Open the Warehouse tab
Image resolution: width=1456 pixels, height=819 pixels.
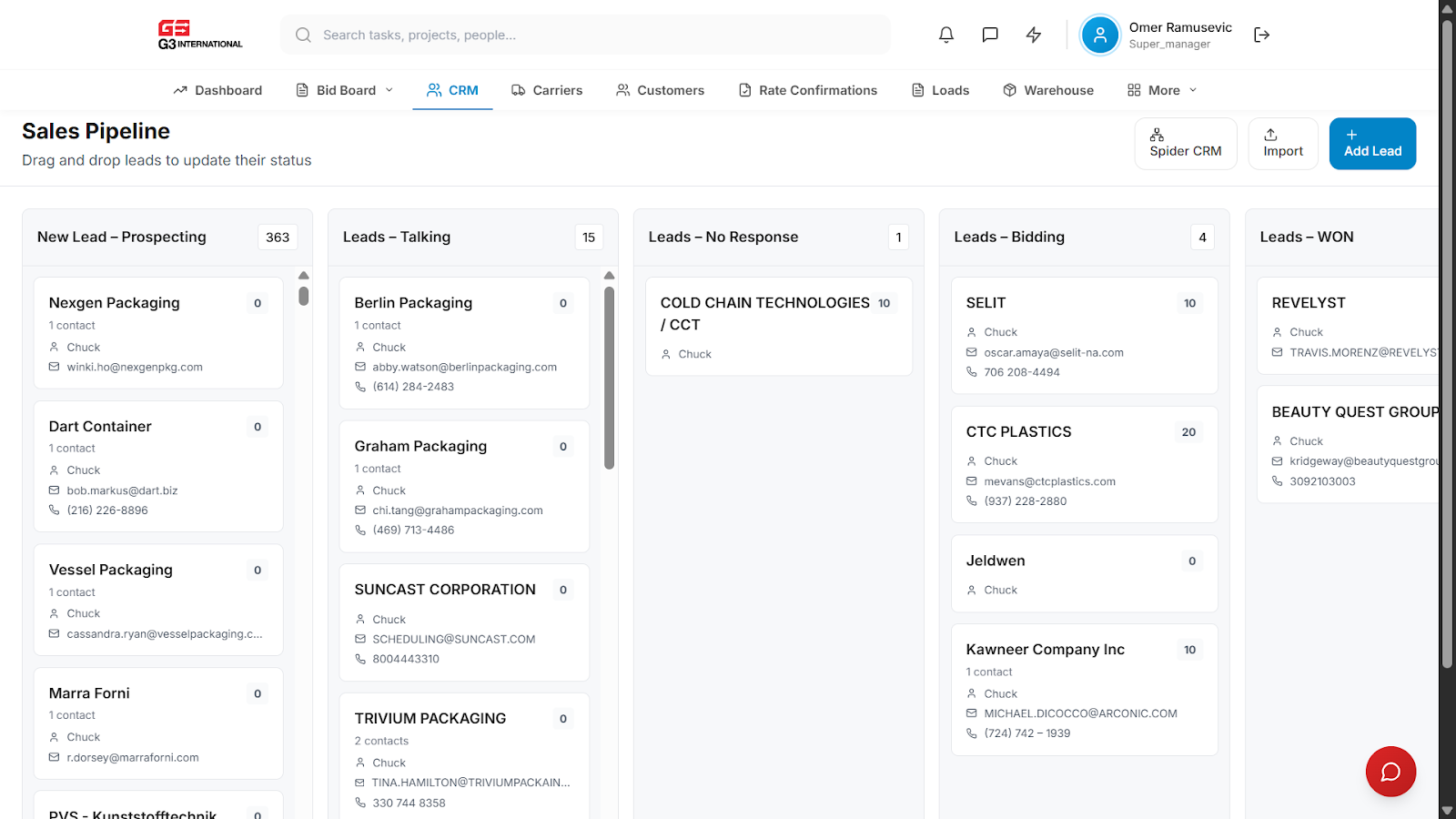[1048, 90]
